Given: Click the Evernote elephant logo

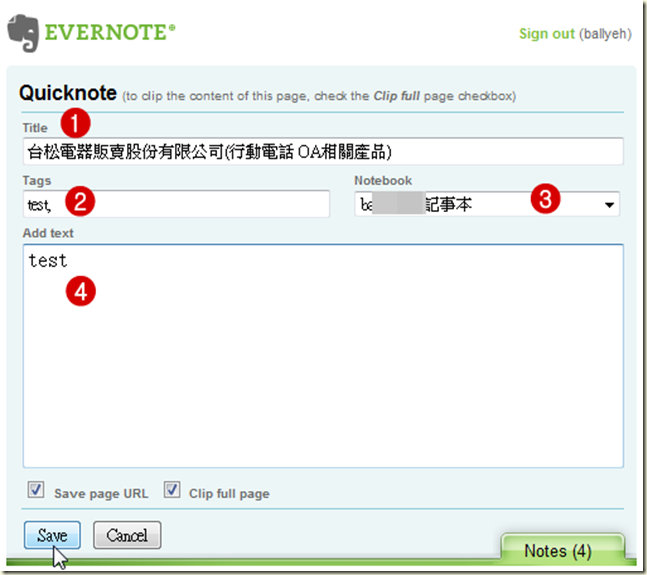Looking at the screenshot, I should (x=23, y=33).
